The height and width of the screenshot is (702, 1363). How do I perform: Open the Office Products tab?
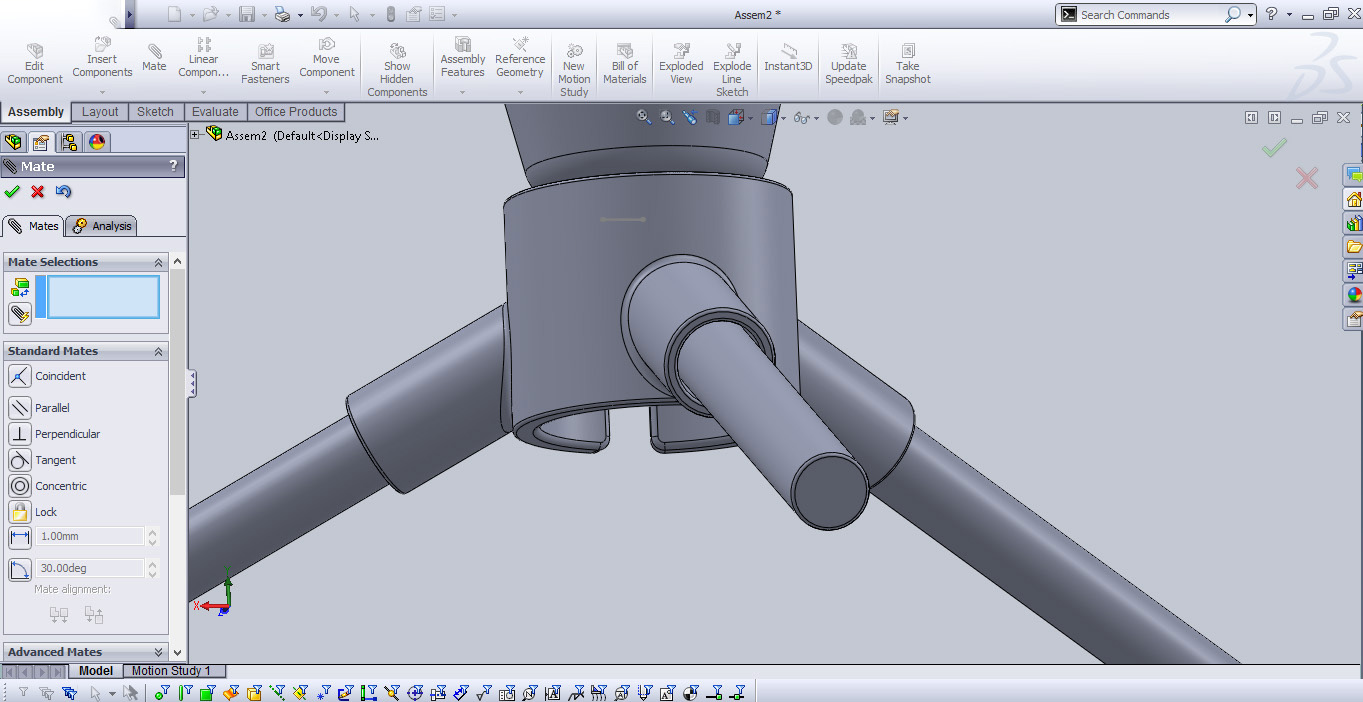297,112
